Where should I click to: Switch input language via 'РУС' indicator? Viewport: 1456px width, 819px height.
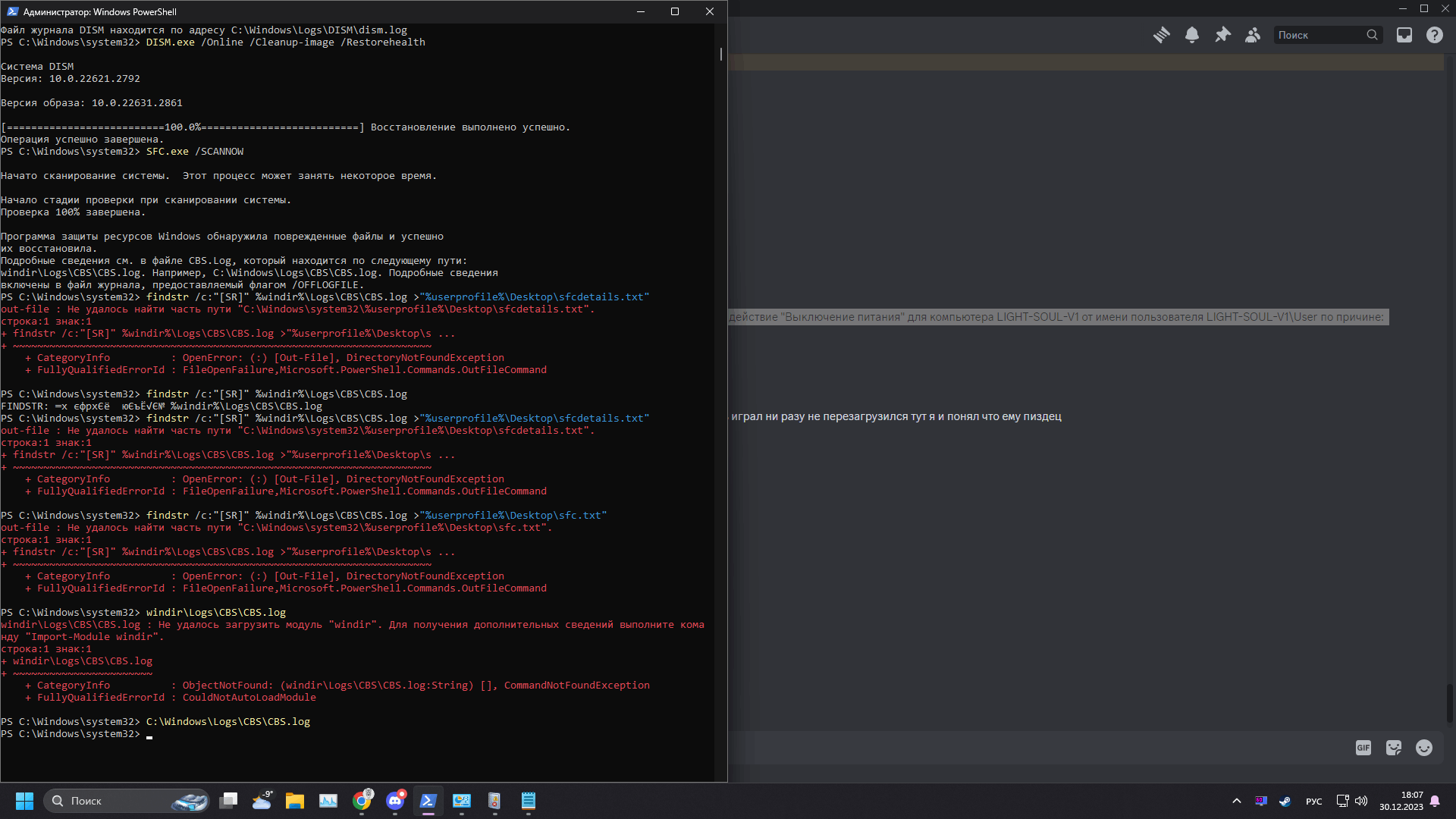1314,802
